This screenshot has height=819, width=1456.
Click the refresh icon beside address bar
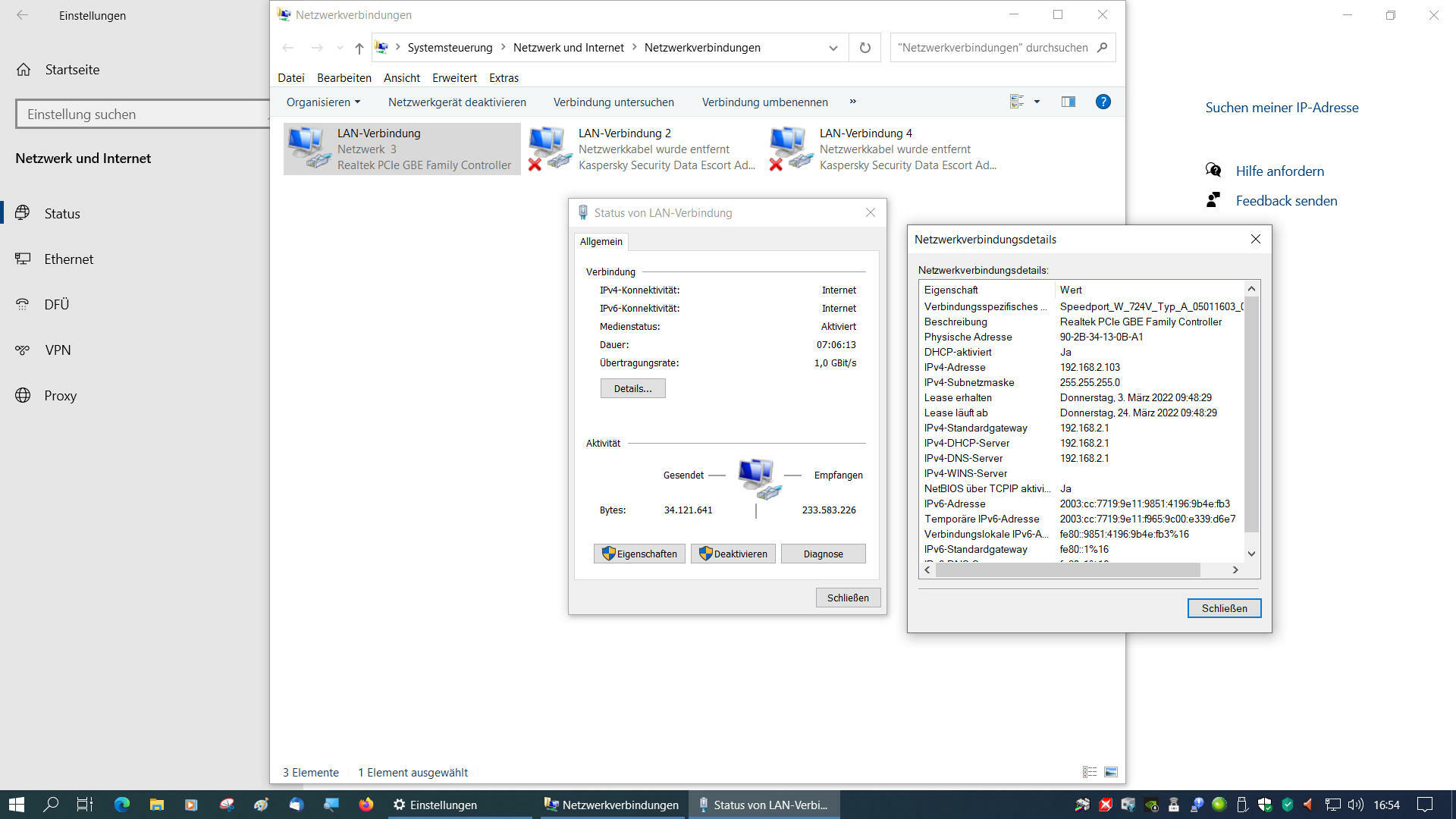click(x=864, y=48)
